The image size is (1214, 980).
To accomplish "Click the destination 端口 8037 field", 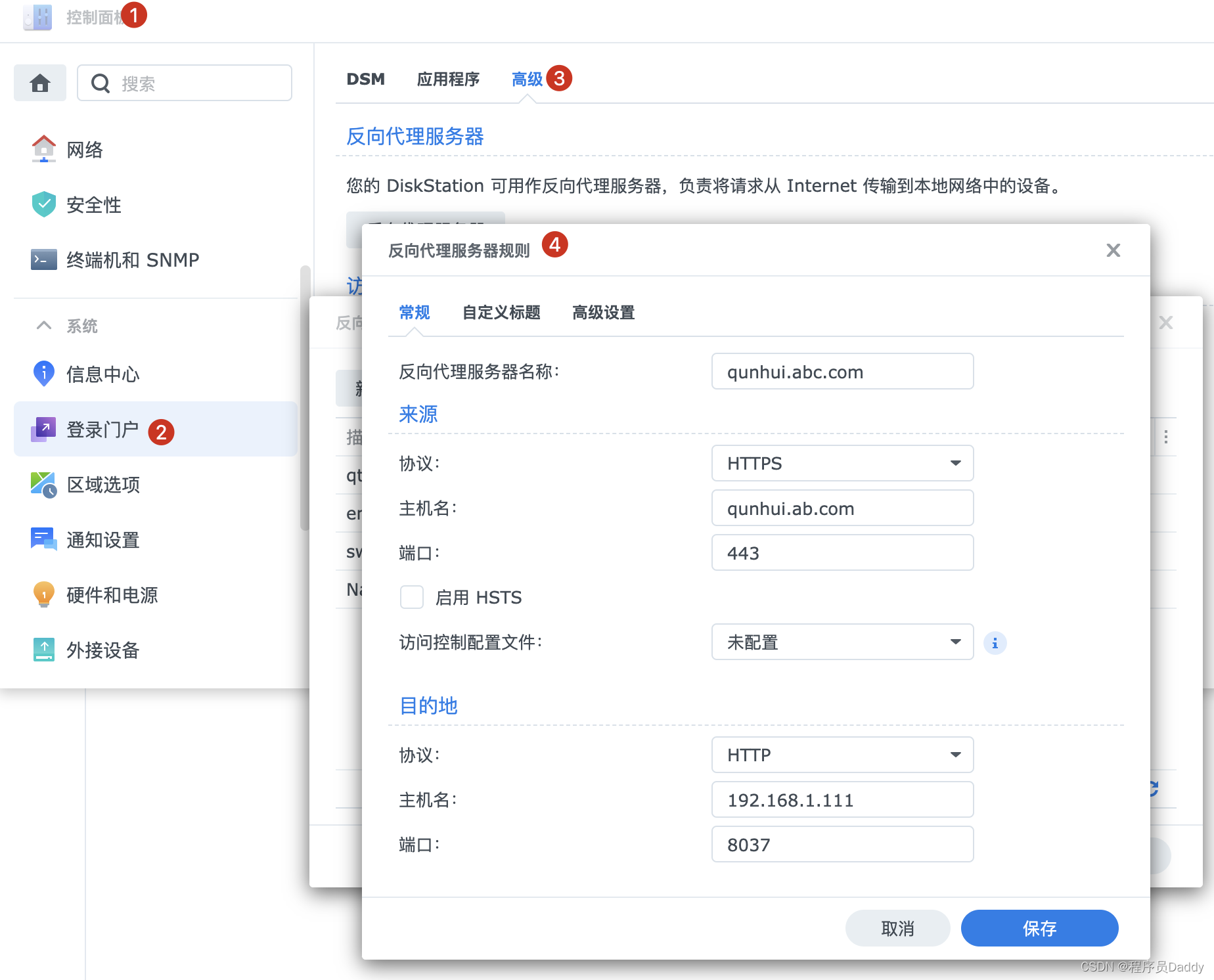I will click(842, 844).
